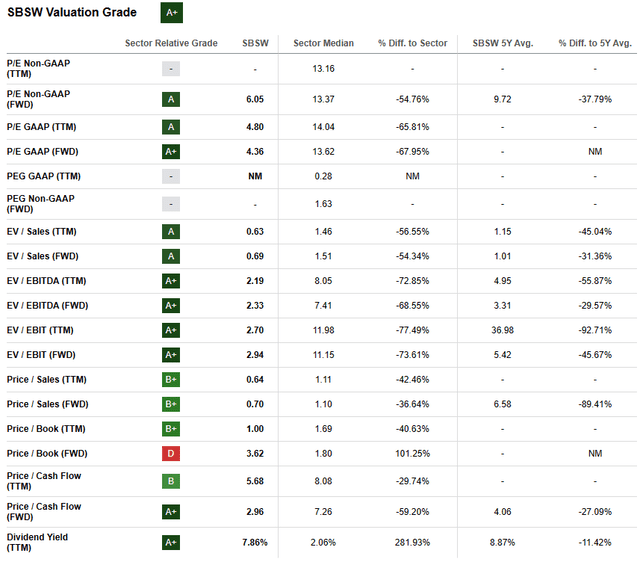This screenshot has width=640, height=562.
Task: Click the A+ grade badge for P/E GAAP (FWD)
Action: click(171, 152)
